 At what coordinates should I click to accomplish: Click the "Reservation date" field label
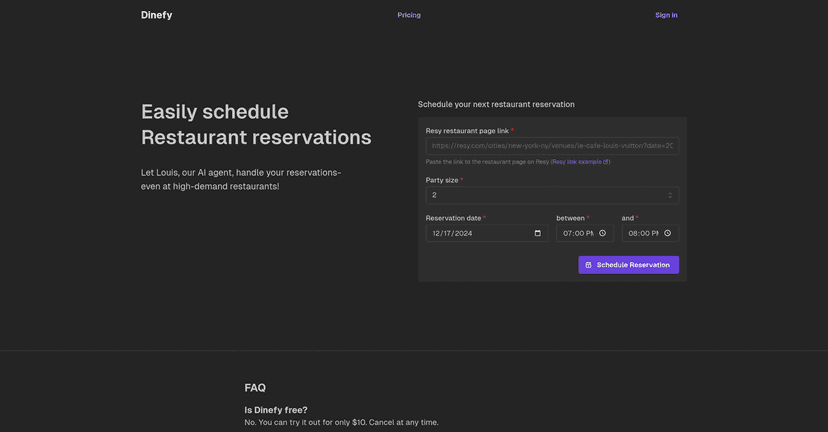coord(453,218)
